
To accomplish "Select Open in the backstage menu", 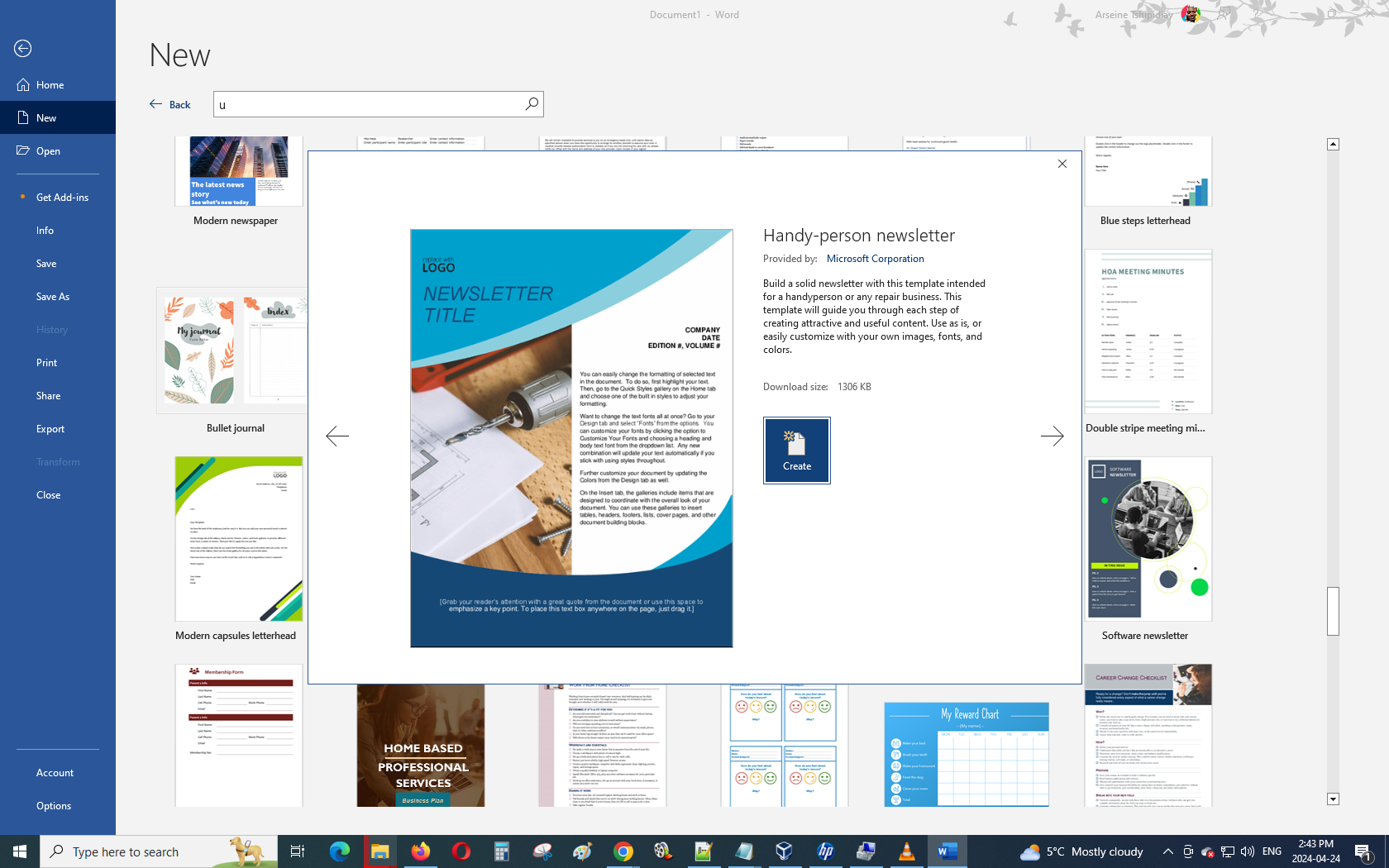I will [48, 151].
